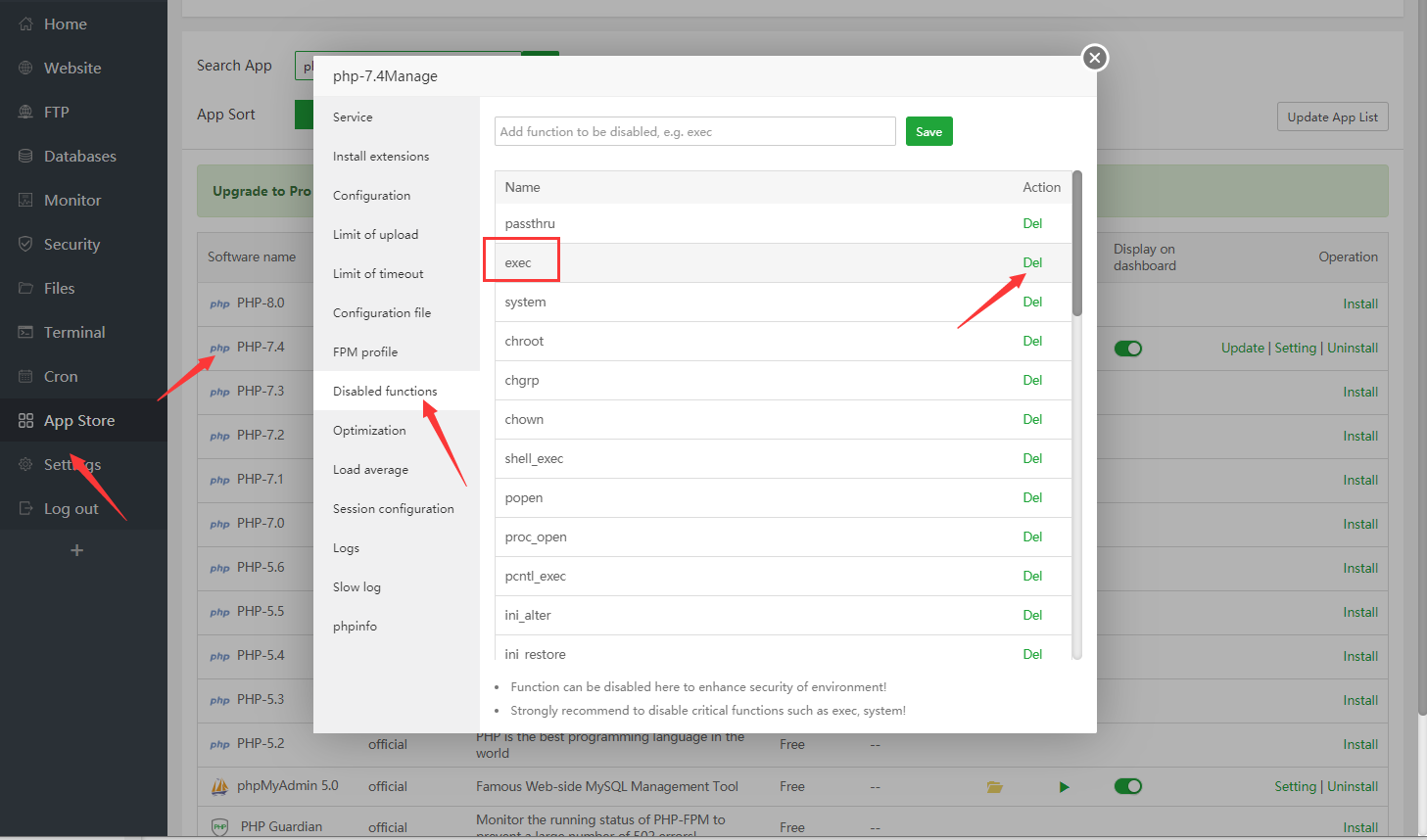The width and height of the screenshot is (1427, 840).
Task: Click the disabled function input field
Action: tap(694, 132)
